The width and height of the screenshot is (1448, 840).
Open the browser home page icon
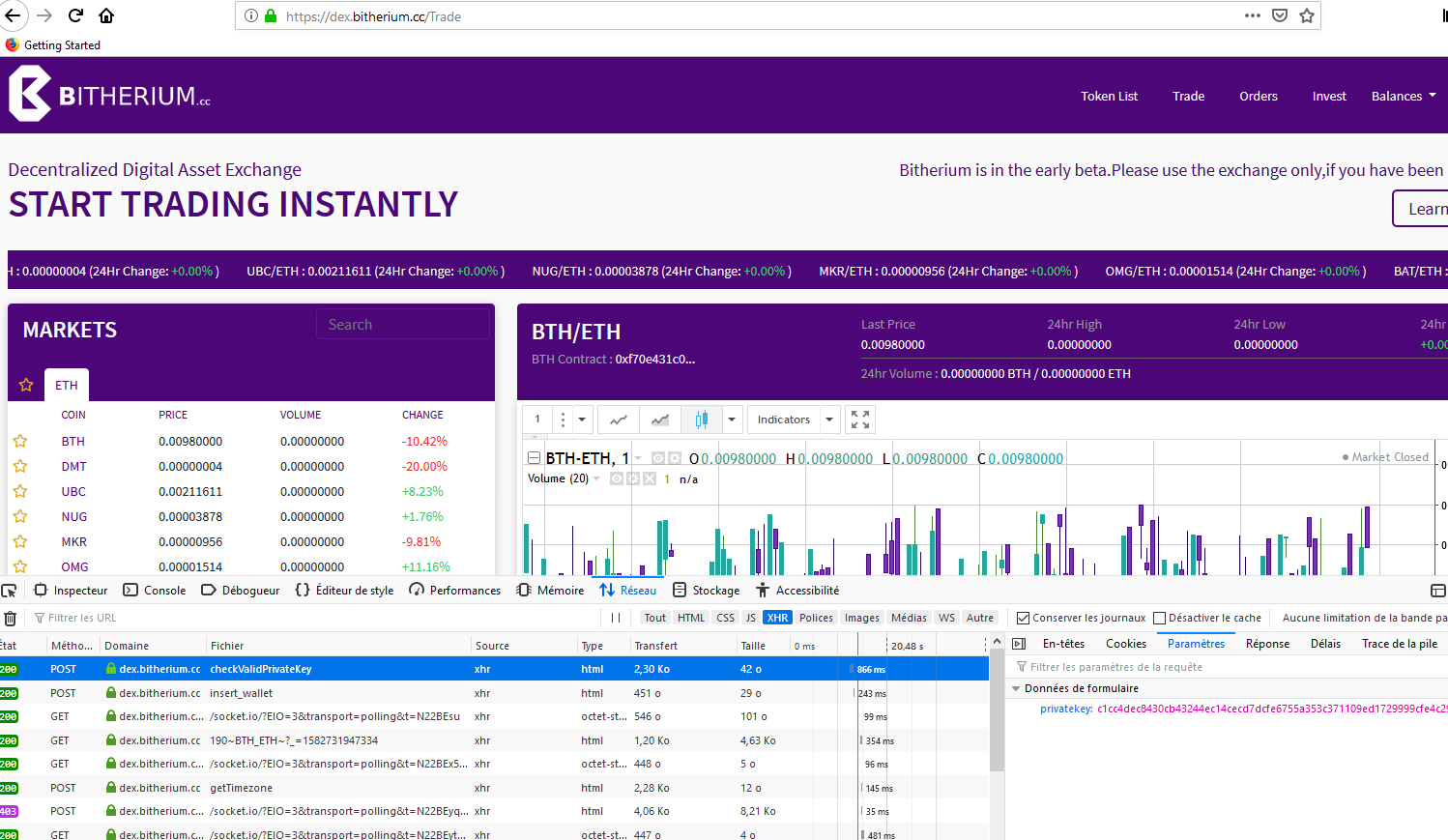point(106,15)
